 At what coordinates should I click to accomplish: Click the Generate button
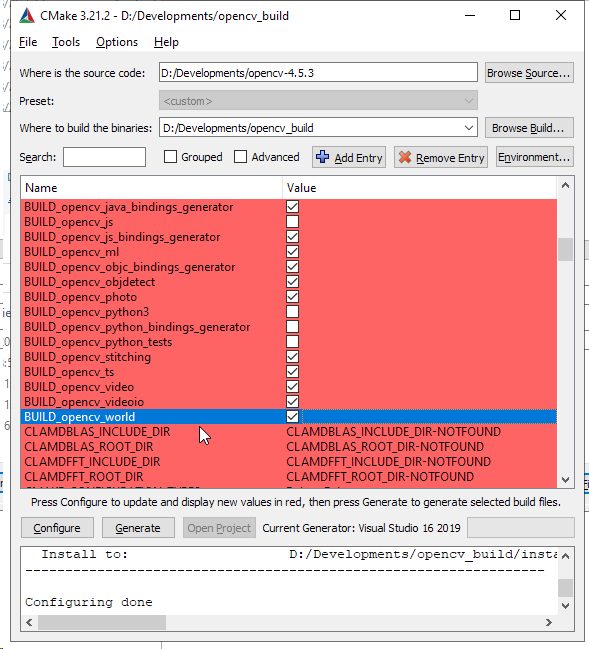[x=138, y=528]
